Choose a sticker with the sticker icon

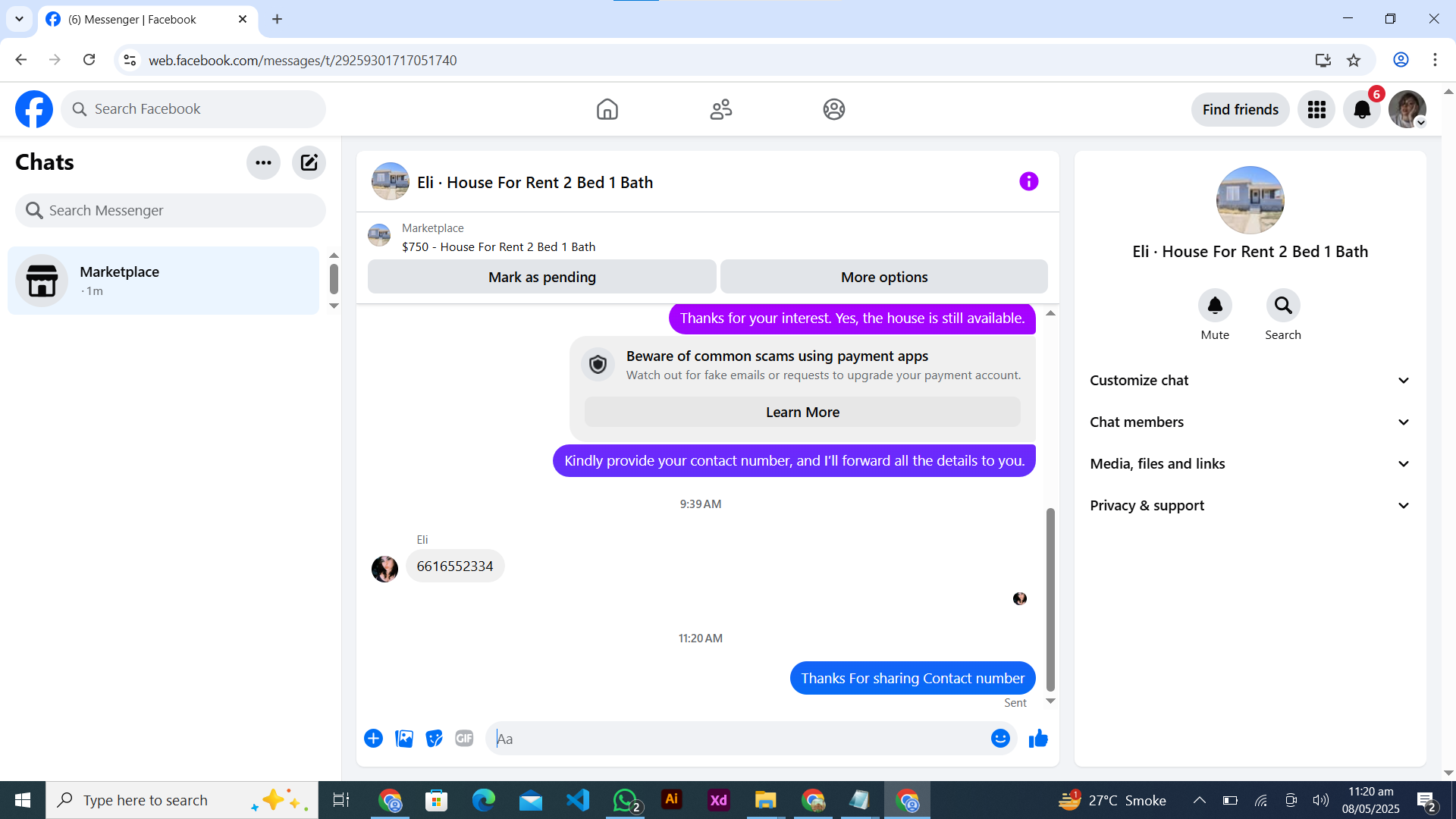tap(435, 739)
